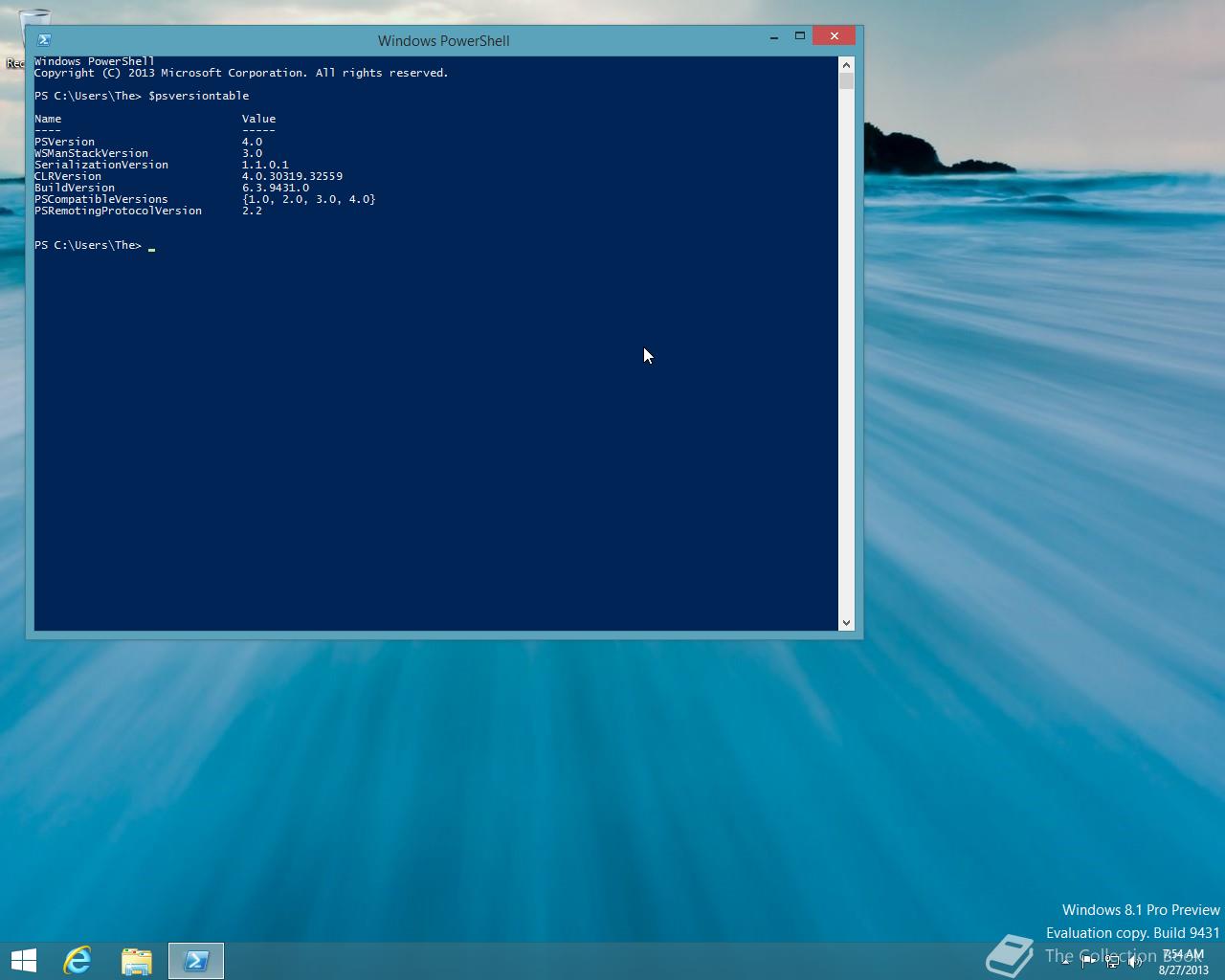The width and height of the screenshot is (1225, 980).
Task: Click the Windows PowerShell title bar text
Action: click(x=443, y=40)
